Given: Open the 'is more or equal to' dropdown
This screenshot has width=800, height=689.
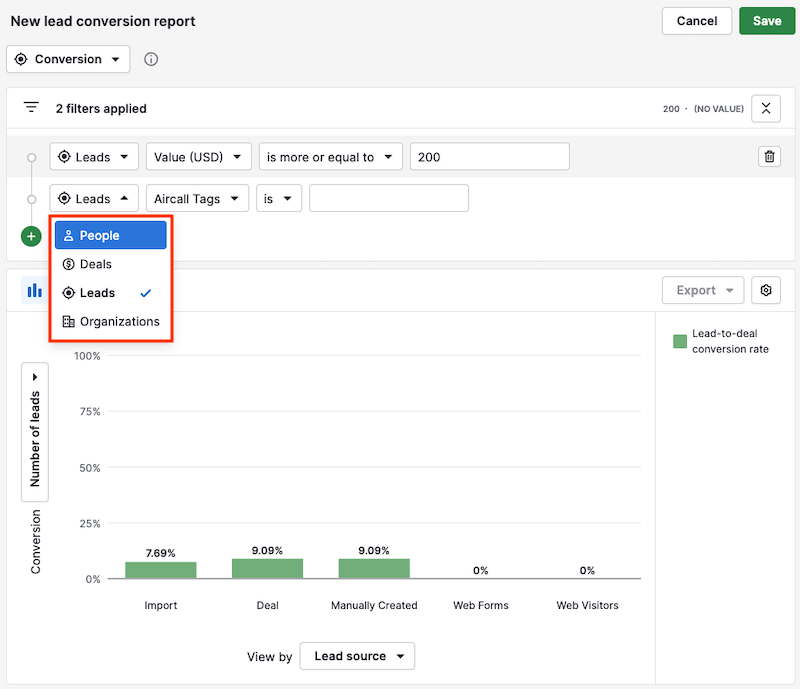Looking at the screenshot, I should point(330,157).
